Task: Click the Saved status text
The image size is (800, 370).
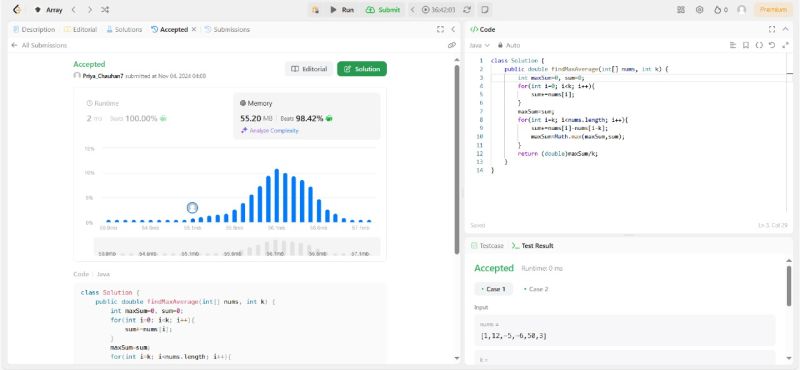Action: [x=478, y=225]
